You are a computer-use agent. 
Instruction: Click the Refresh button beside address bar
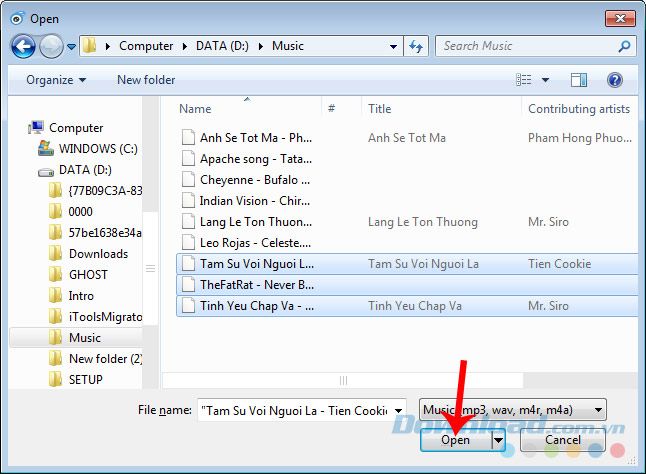point(416,46)
